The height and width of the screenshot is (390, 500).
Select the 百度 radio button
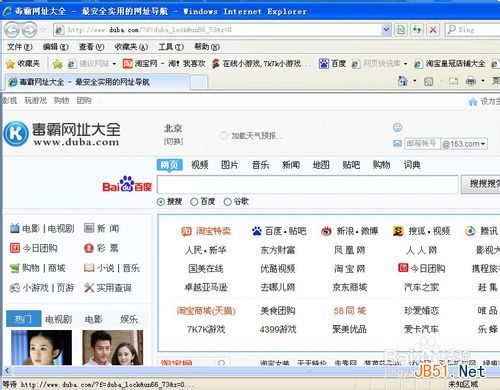click(194, 202)
